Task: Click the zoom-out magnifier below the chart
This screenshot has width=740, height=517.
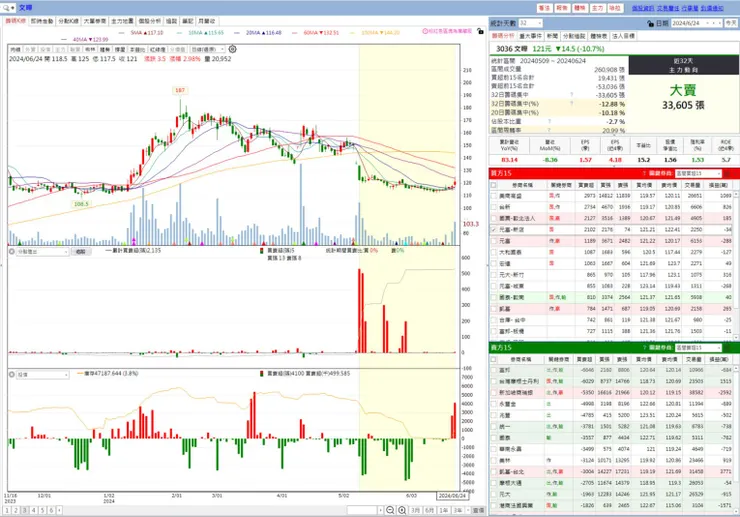Action: click(390, 510)
